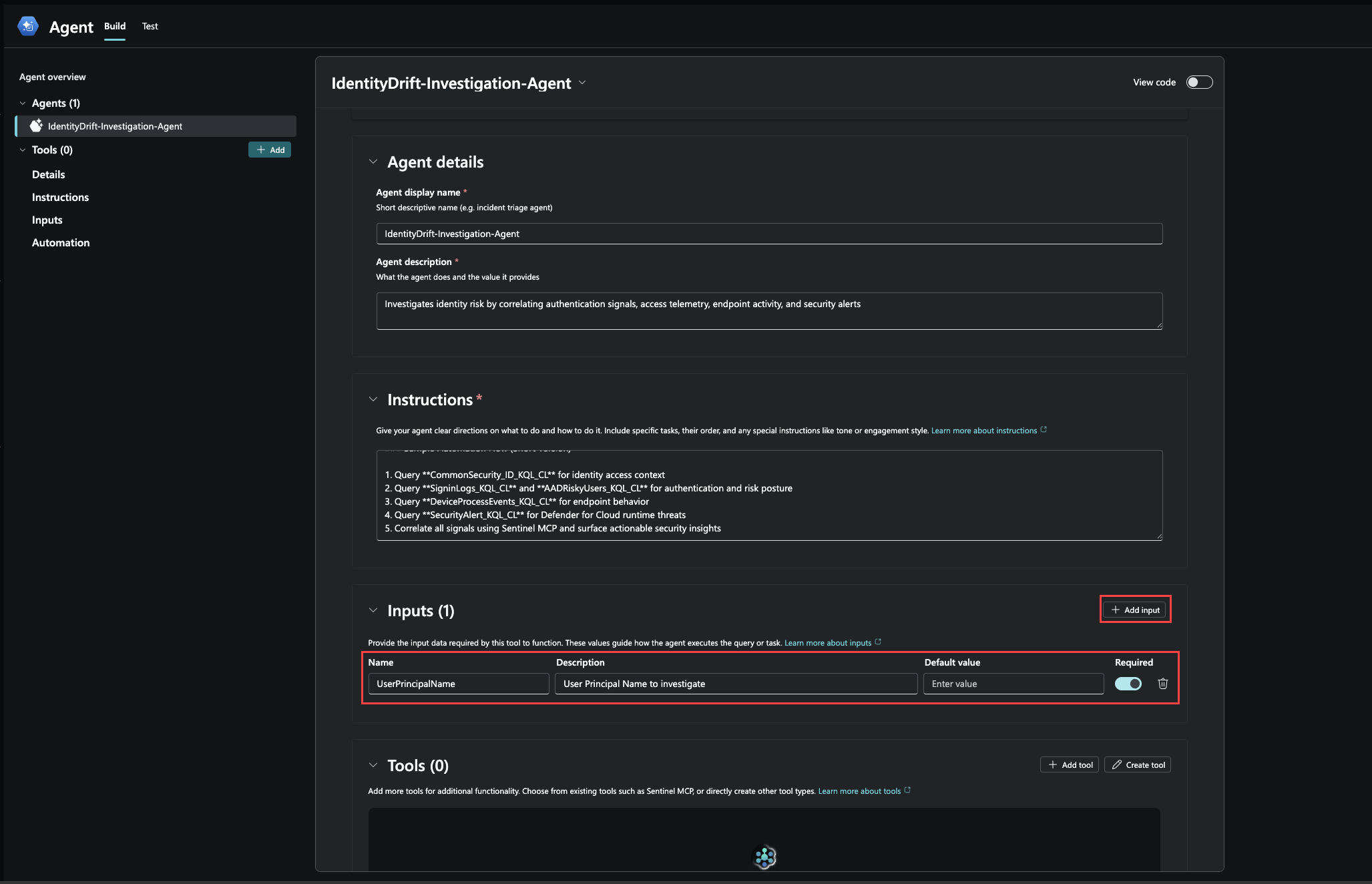1372x884 pixels.
Task: Click the input Description field
Action: pyautogui.click(x=736, y=684)
